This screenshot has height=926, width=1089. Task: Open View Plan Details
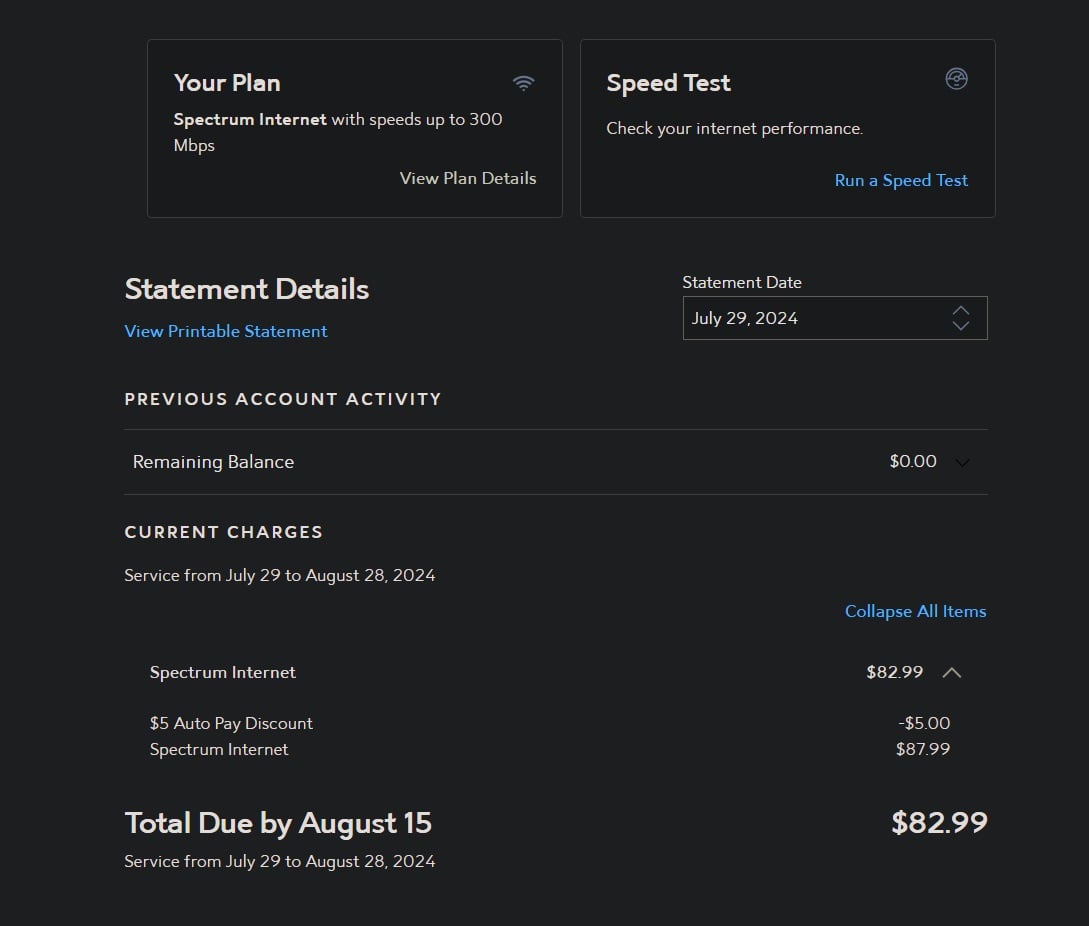coord(468,178)
